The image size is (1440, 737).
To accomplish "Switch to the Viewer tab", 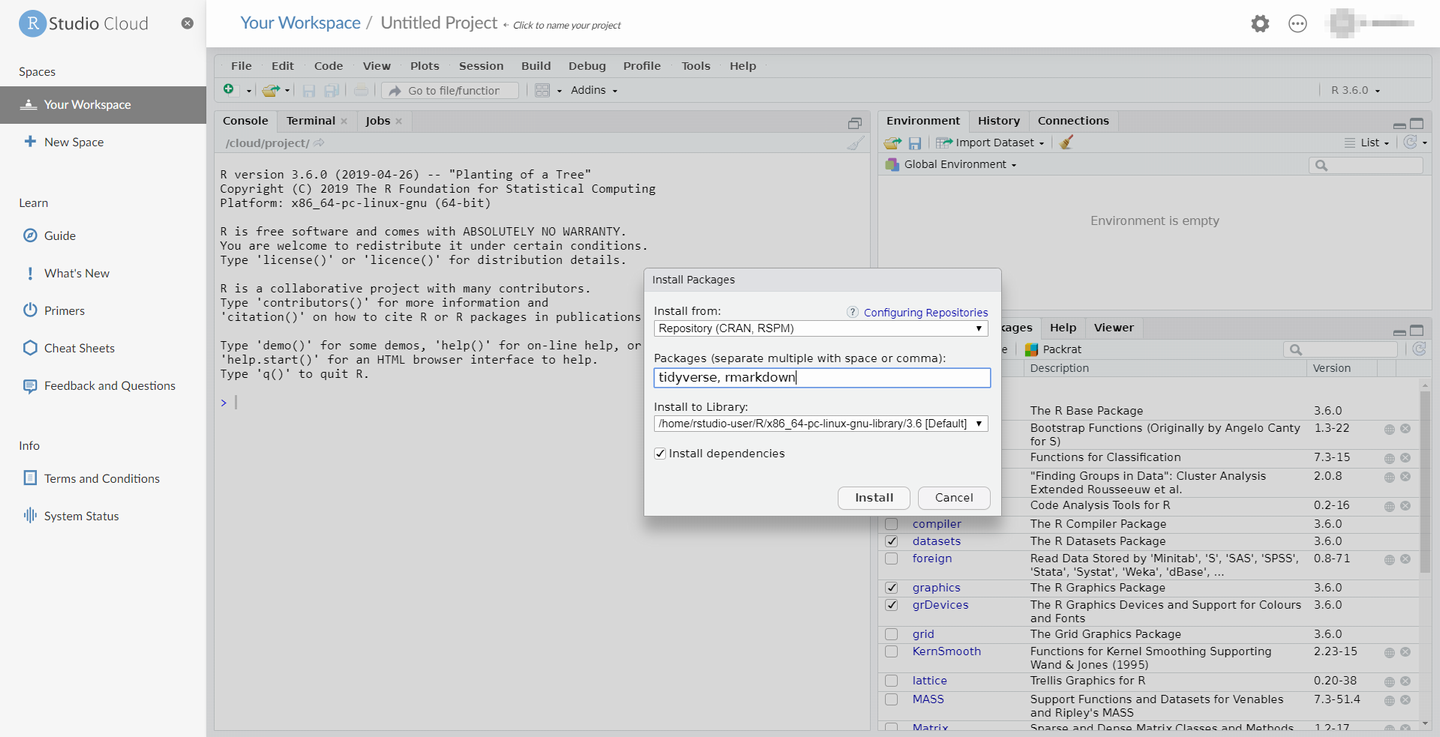I will 1114,328.
